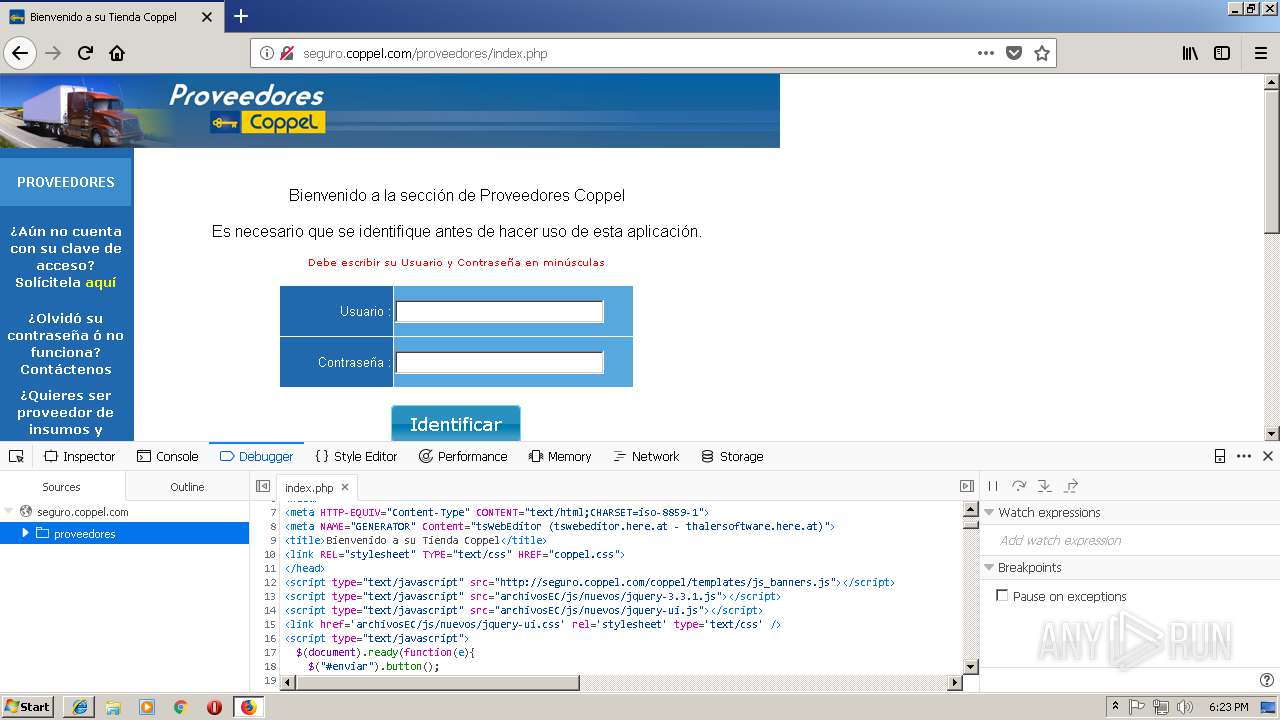Close index.php source tab
Screen dimensions: 1280x720
345,487
